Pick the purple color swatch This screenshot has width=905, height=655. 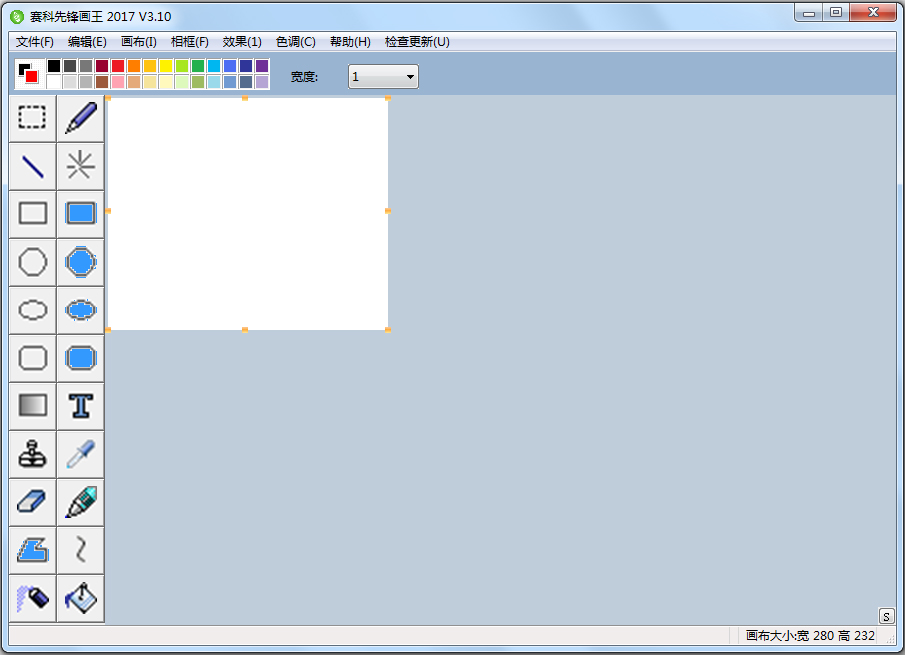262,66
